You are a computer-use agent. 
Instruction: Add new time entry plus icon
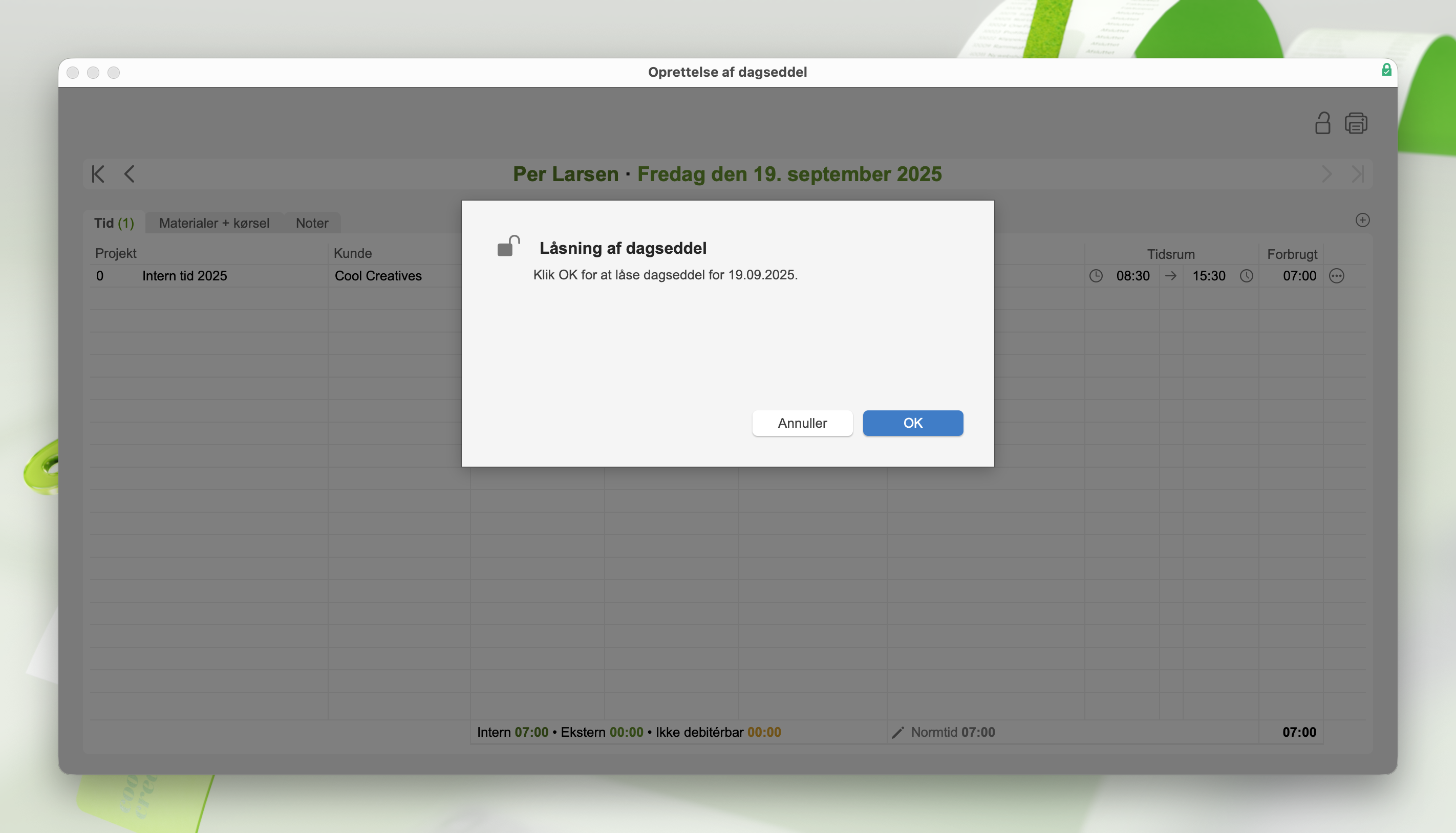1362,220
